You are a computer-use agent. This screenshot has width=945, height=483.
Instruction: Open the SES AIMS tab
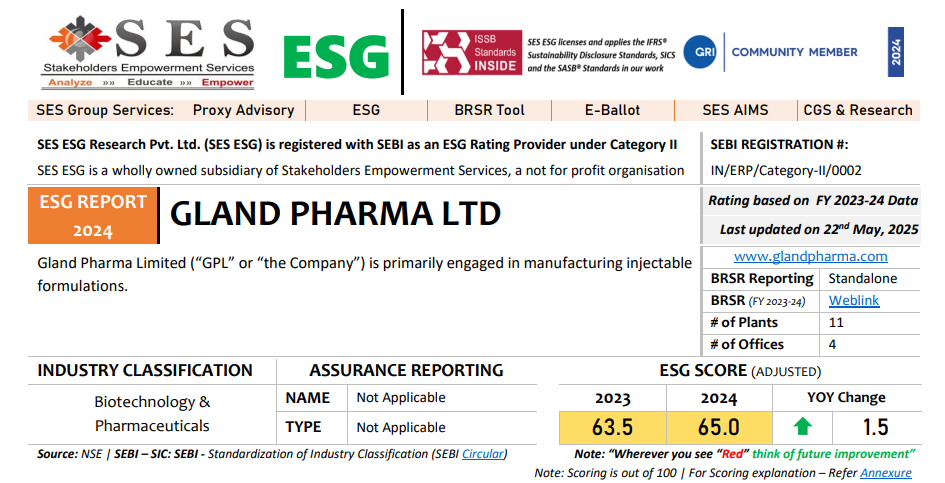coord(735,110)
